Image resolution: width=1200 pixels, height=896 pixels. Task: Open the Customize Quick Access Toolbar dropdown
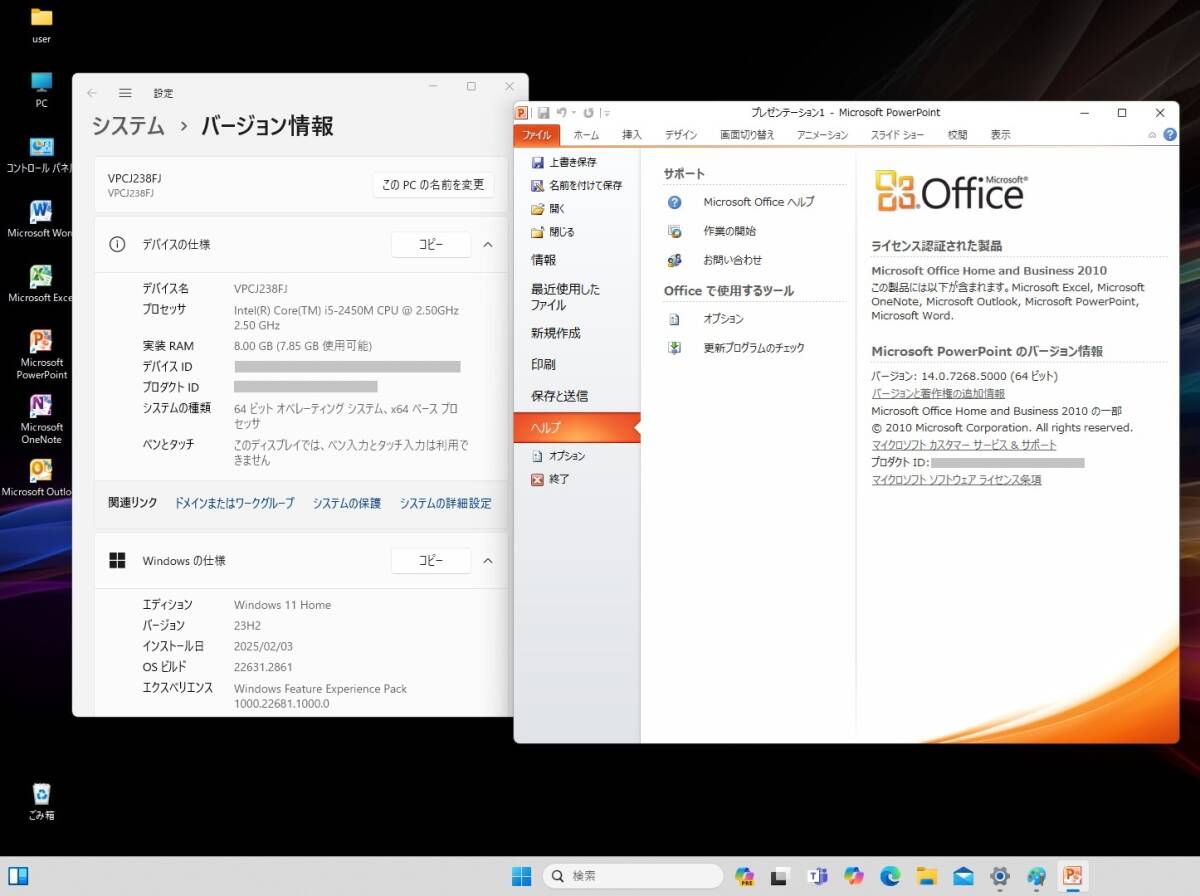(607, 113)
